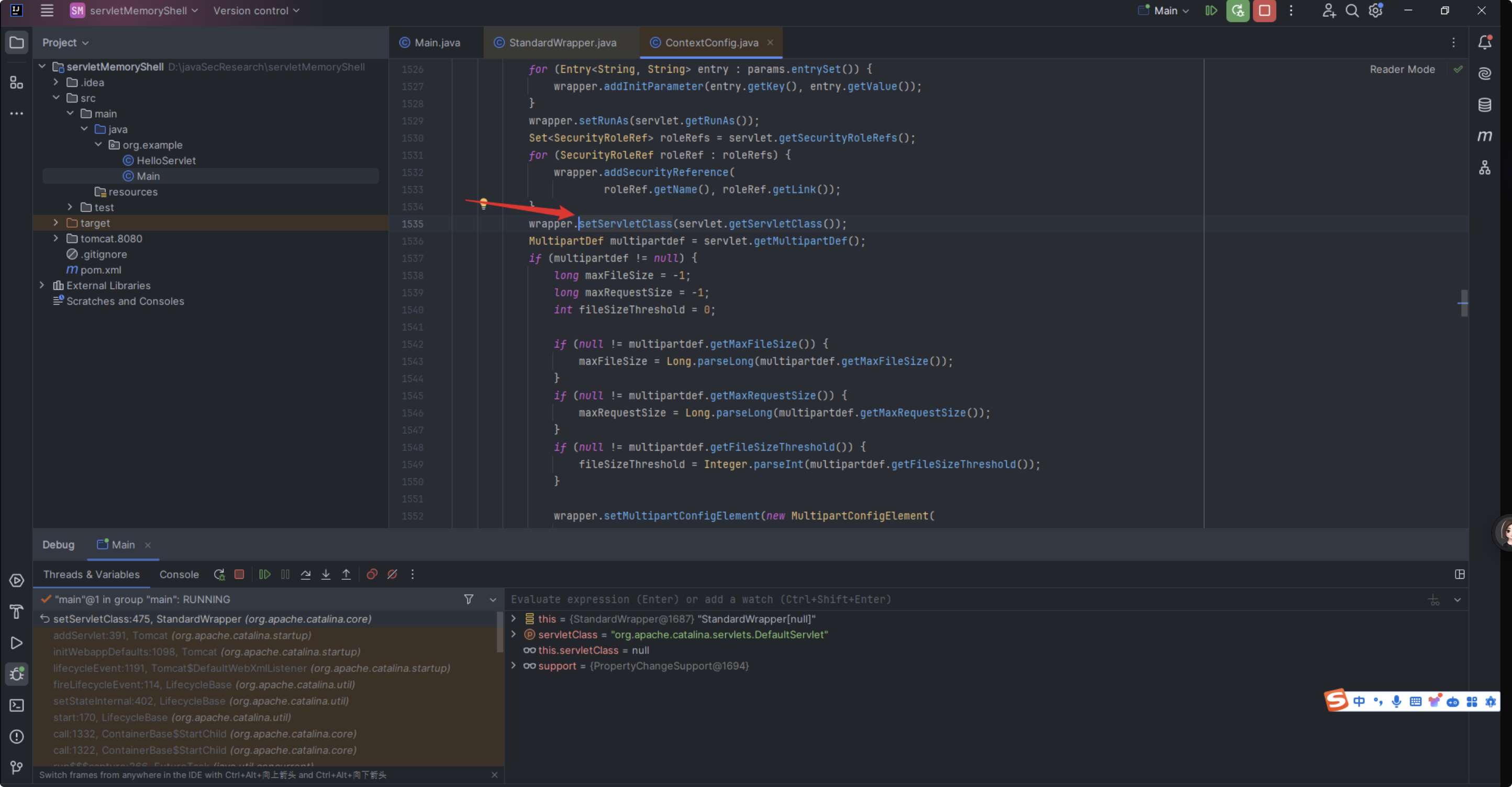Image resolution: width=1512 pixels, height=787 pixels.
Task: Toggle the debug layout settings icon
Action: coord(1460,574)
